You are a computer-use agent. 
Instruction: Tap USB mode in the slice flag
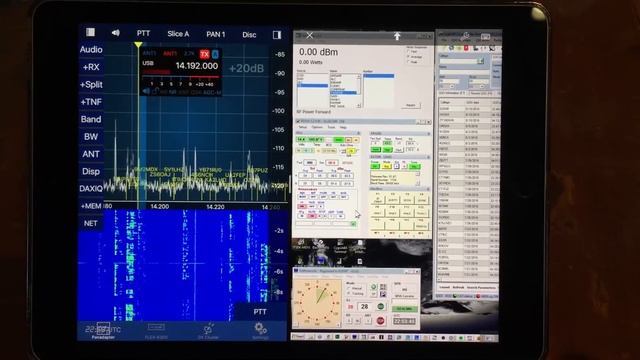click(x=148, y=63)
